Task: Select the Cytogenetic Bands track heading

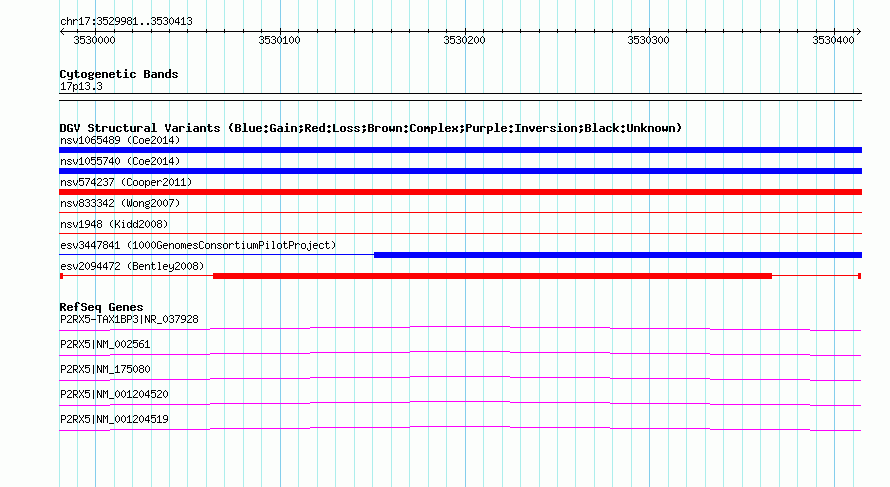Action: 119,74
